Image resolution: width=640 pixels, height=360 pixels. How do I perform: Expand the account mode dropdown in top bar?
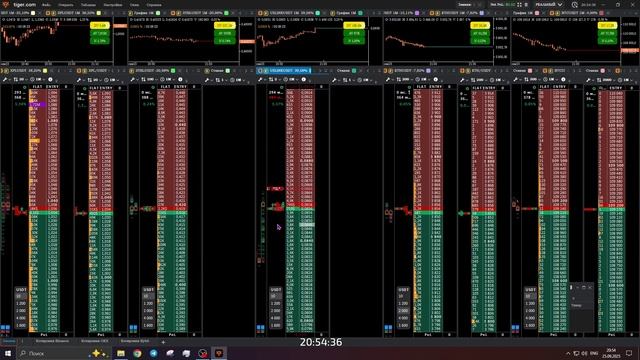coord(549,5)
